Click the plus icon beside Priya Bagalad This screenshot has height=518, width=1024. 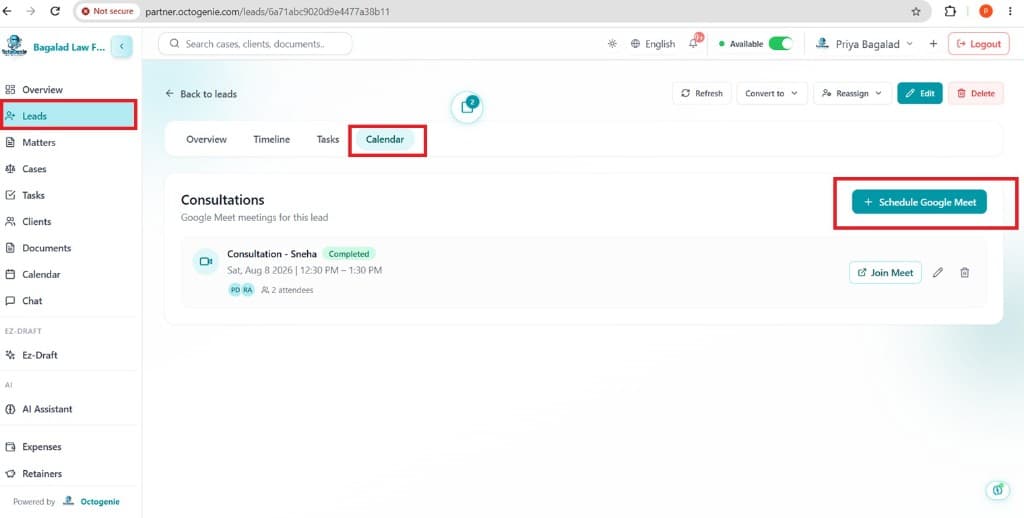pos(933,44)
